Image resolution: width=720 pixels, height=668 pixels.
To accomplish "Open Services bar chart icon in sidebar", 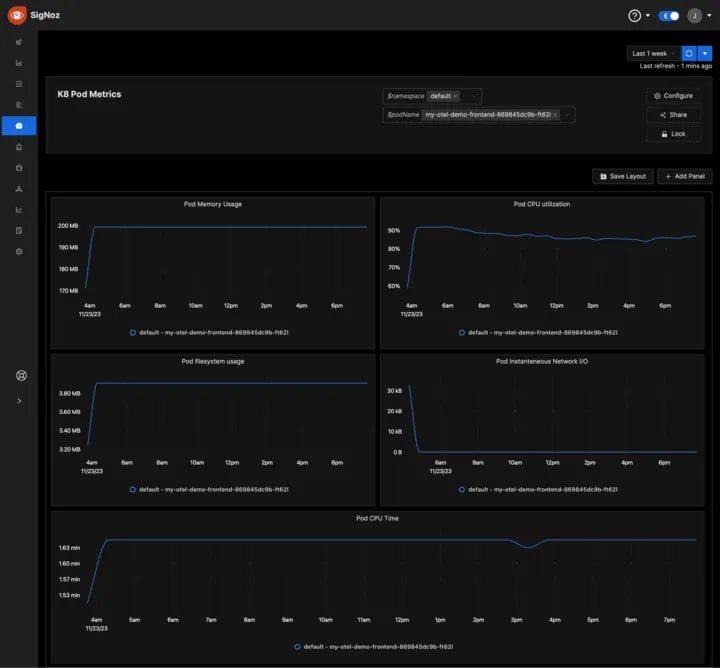I will [19, 63].
